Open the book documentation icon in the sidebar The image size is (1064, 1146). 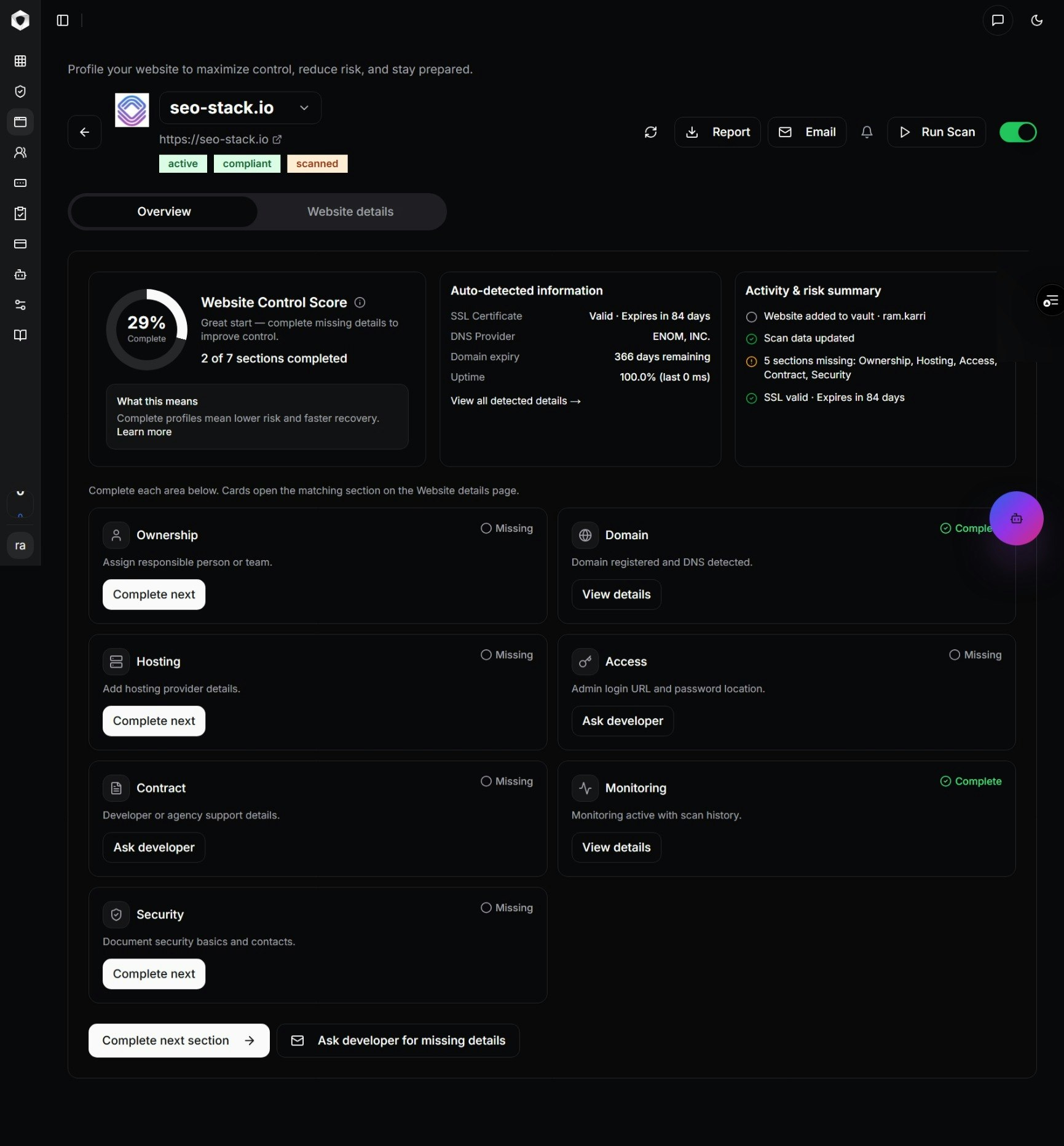20,335
